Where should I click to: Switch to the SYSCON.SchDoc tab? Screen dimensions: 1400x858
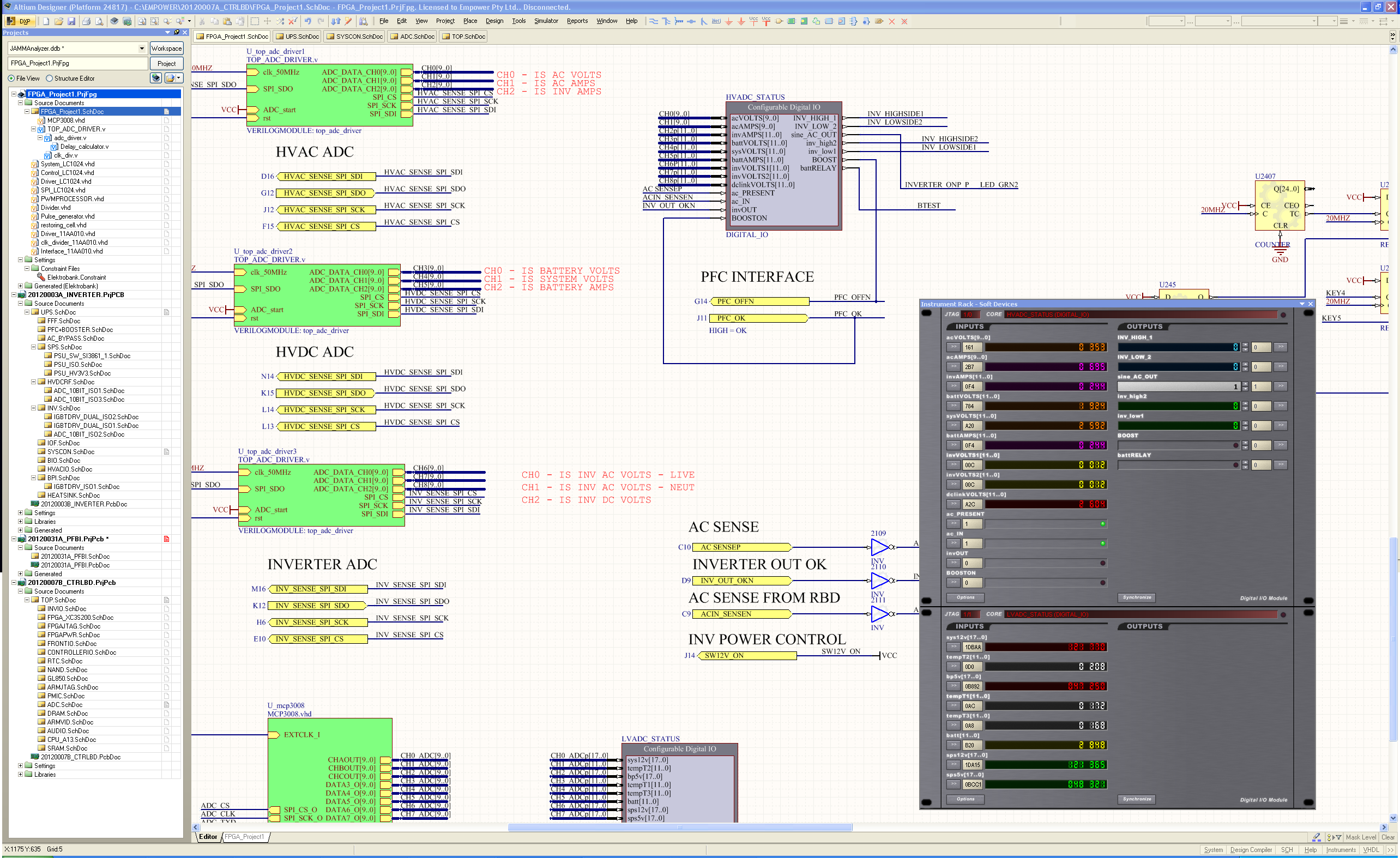point(354,37)
